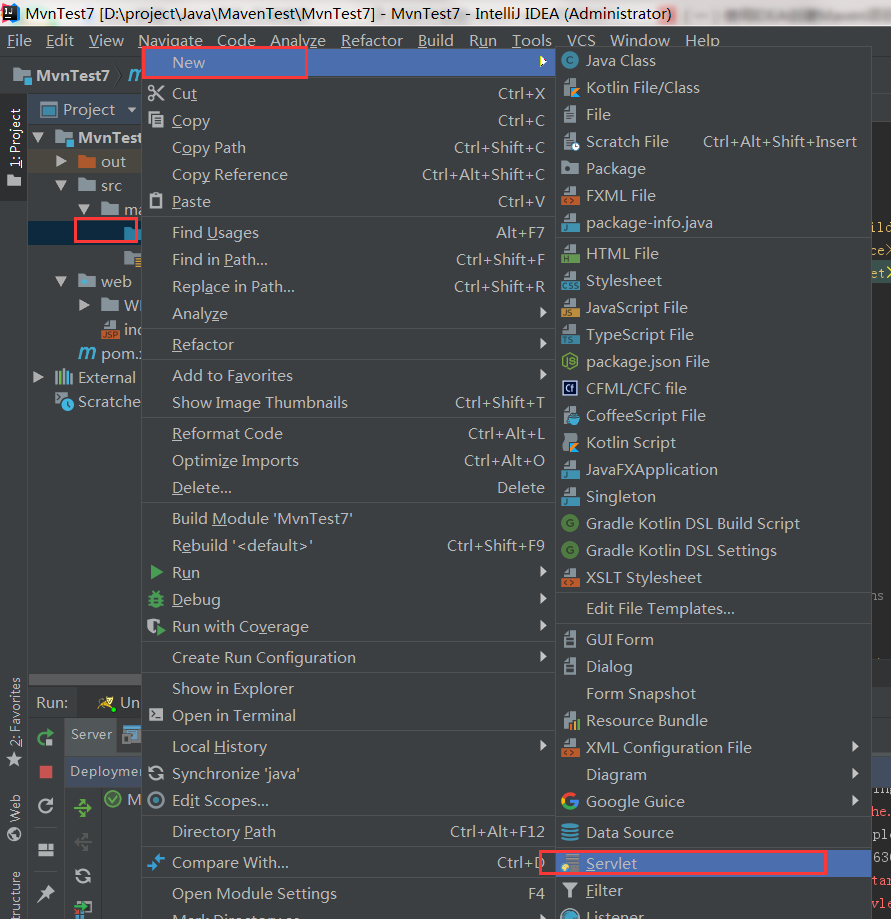Image resolution: width=891 pixels, height=919 pixels.
Task: Click the Stylesheet CSS icon
Action: pos(570,280)
